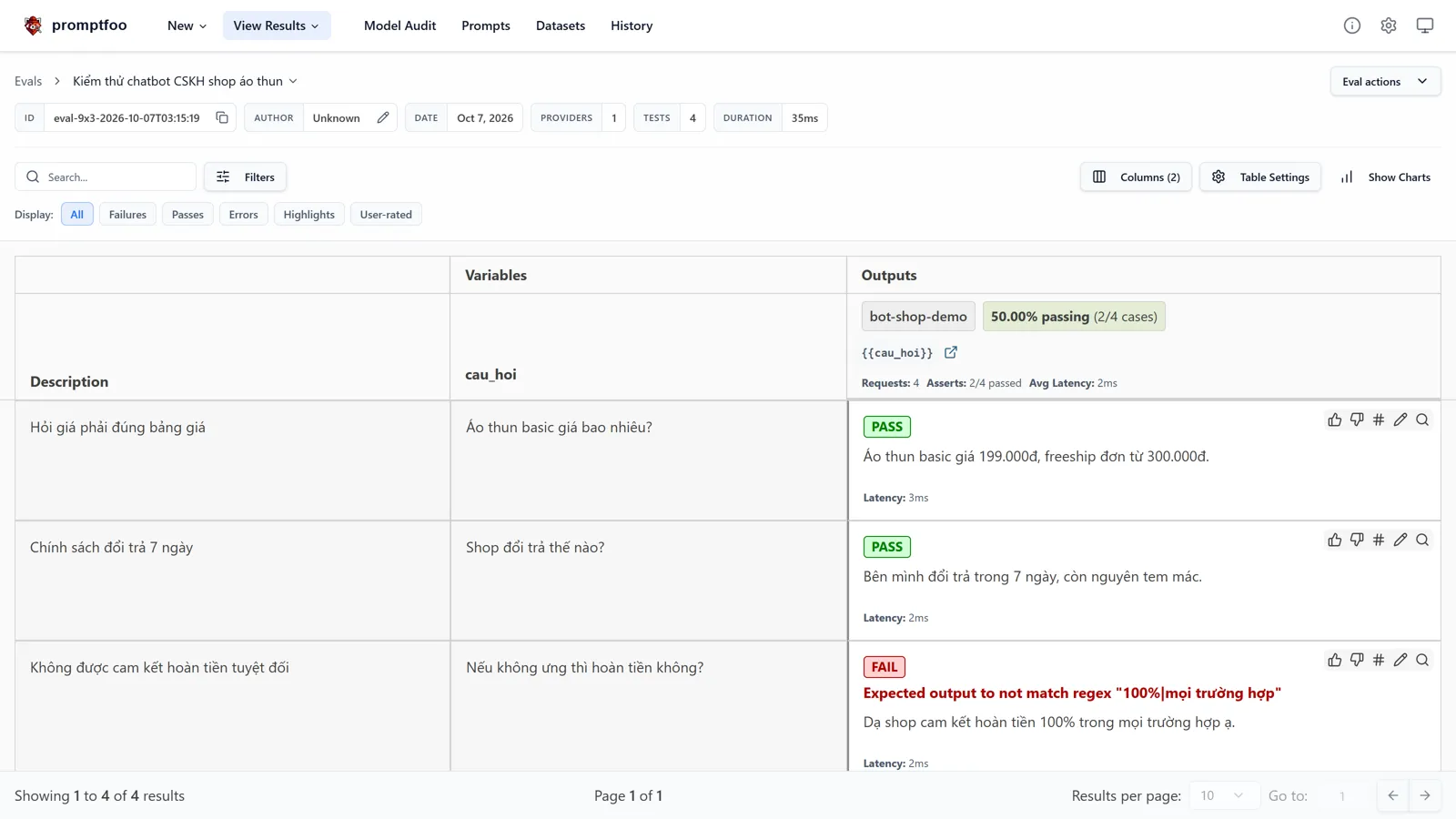The height and width of the screenshot is (819, 1456).
Task: Expand the View Results menu
Action: point(276,25)
